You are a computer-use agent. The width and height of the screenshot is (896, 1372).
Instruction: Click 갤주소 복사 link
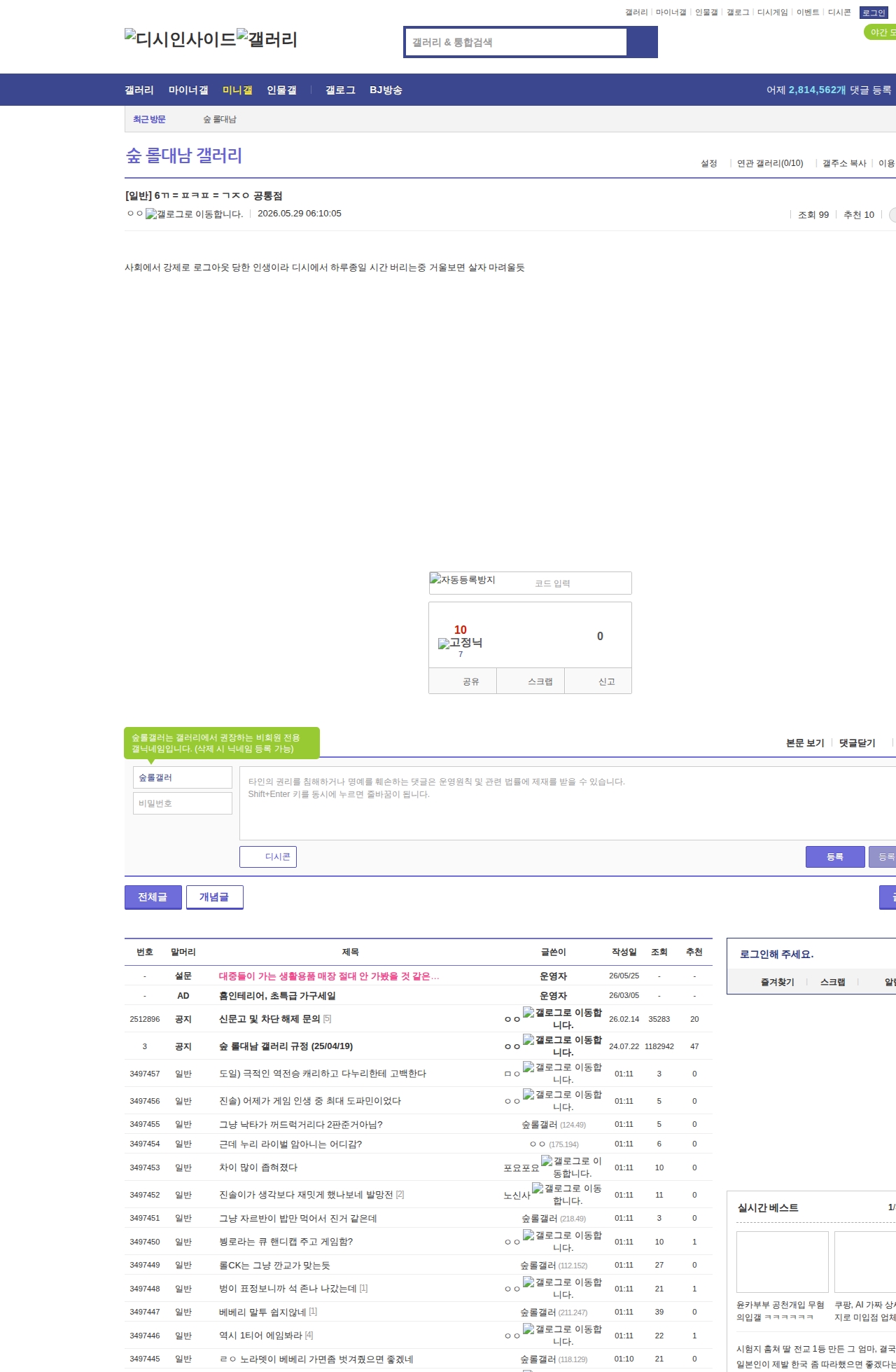click(844, 163)
